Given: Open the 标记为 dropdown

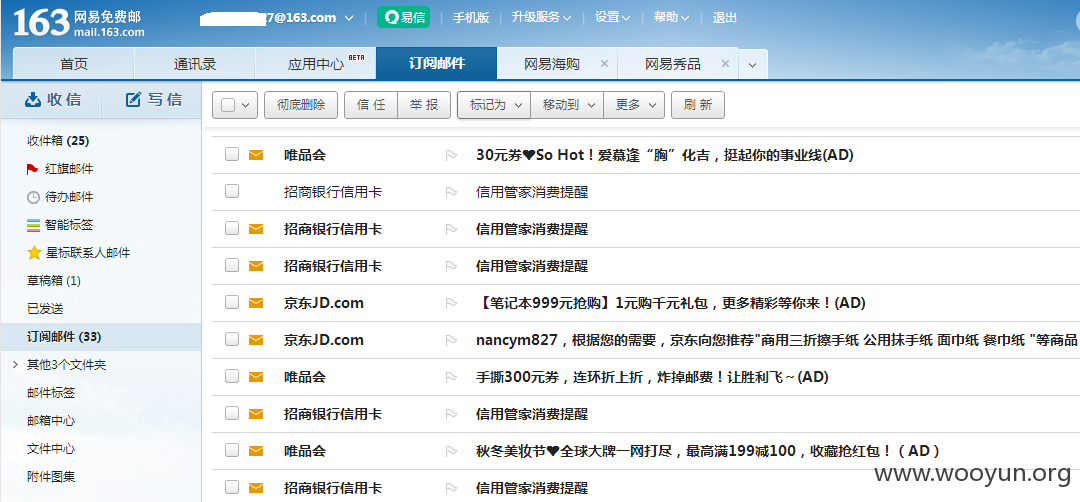Looking at the screenshot, I should coord(494,105).
